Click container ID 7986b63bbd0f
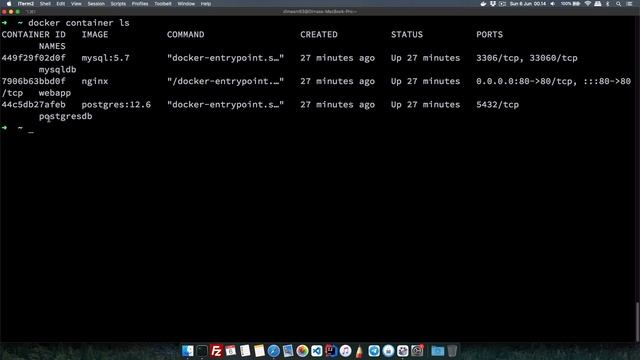This screenshot has width=640, height=360. (x=33, y=81)
